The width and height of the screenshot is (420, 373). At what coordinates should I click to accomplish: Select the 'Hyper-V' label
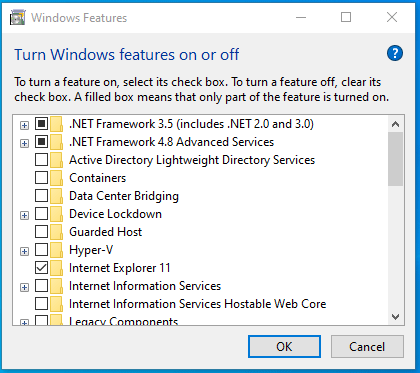(91, 250)
